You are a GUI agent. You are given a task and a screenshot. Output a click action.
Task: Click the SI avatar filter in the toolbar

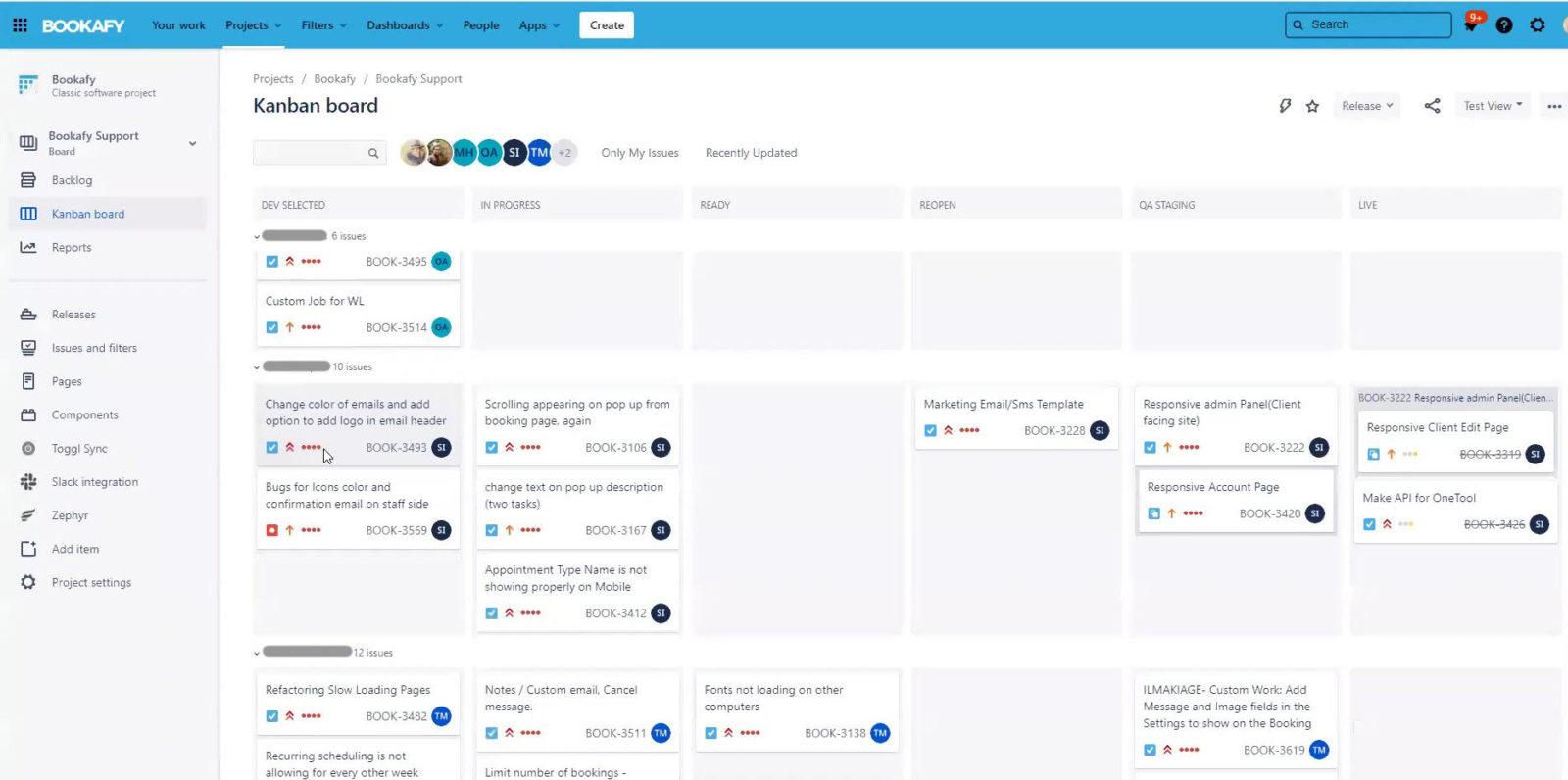click(x=514, y=153)
